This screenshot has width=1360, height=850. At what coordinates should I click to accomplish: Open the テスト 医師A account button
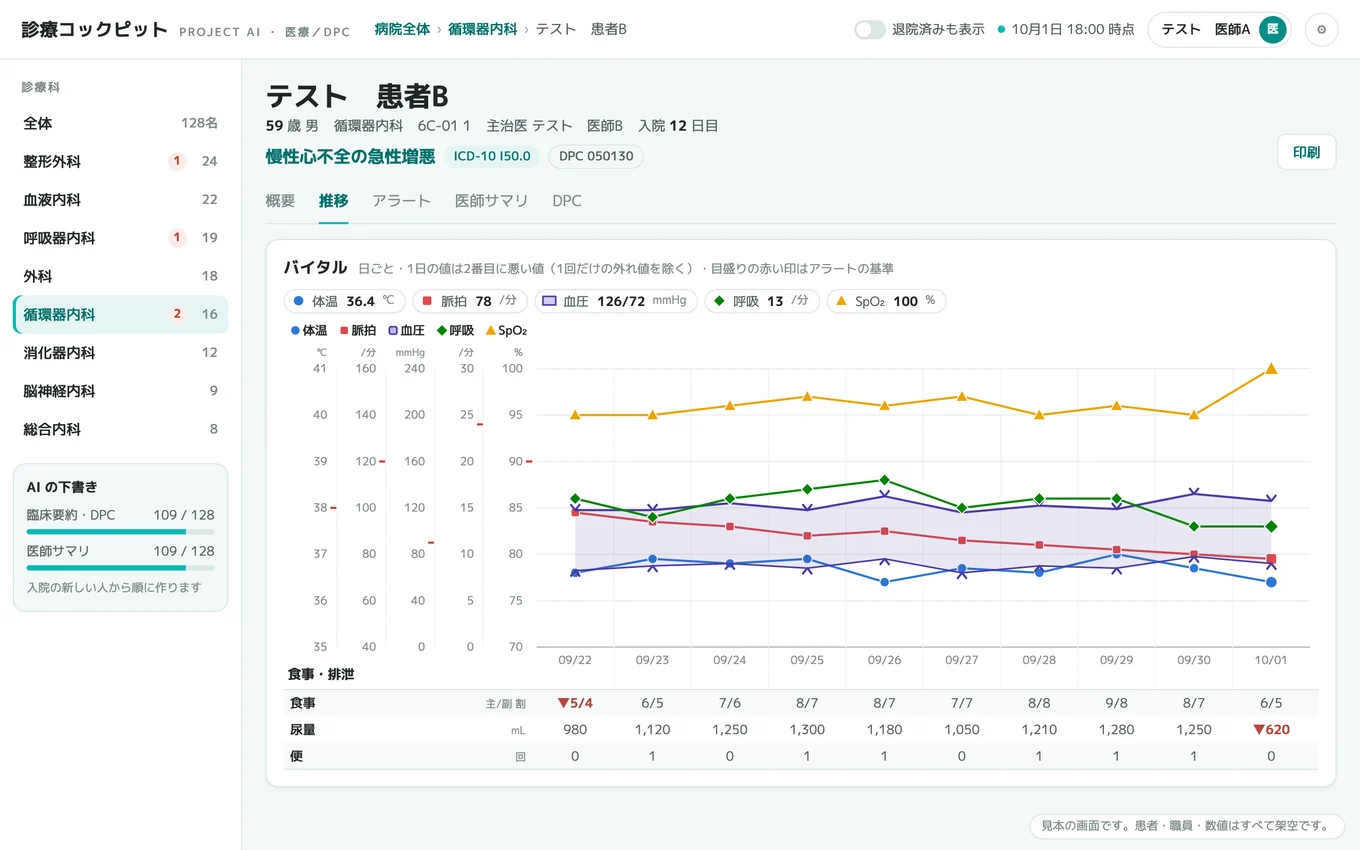[1219, 30]
